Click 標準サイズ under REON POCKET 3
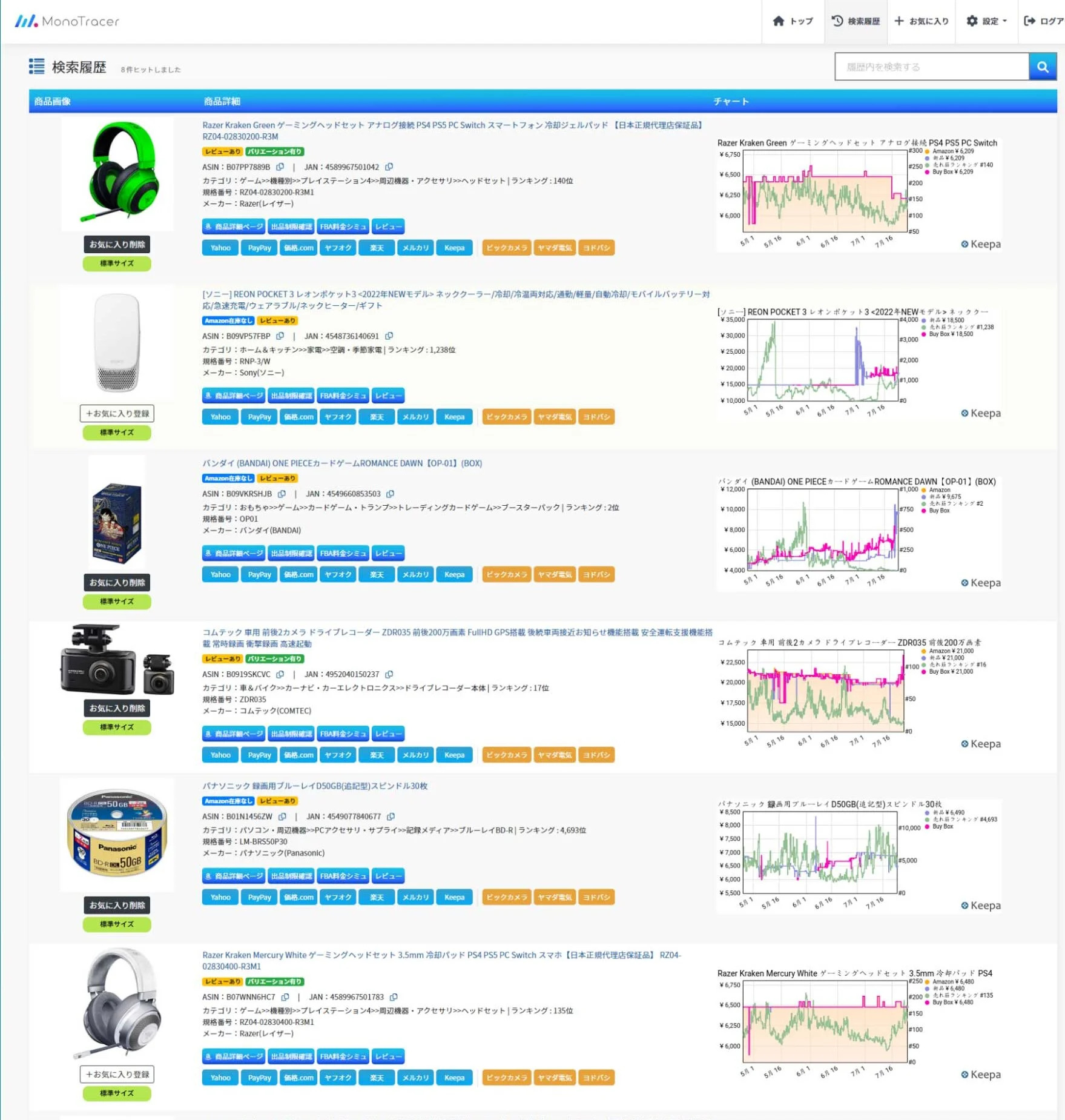The image size is (1065, 1120). pos(117,432)
